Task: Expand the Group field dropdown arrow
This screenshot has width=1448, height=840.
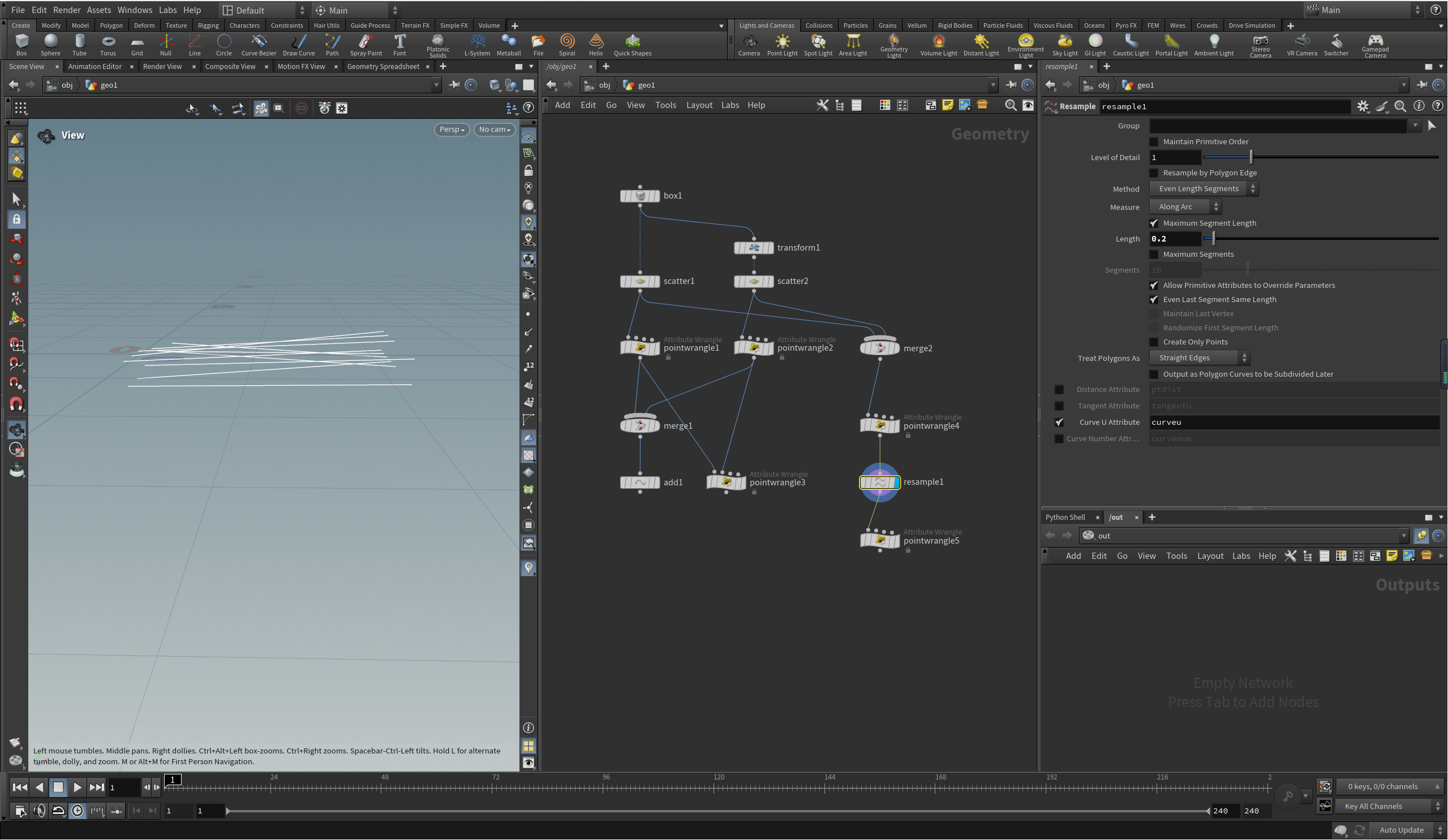Action: coord(1415,126)
